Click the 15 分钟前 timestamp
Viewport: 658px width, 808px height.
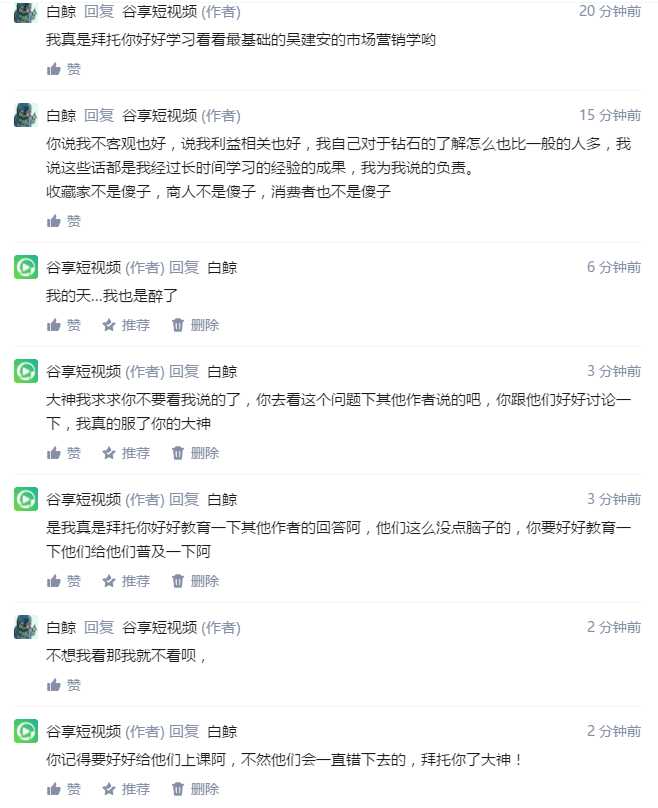coord(610,115)
